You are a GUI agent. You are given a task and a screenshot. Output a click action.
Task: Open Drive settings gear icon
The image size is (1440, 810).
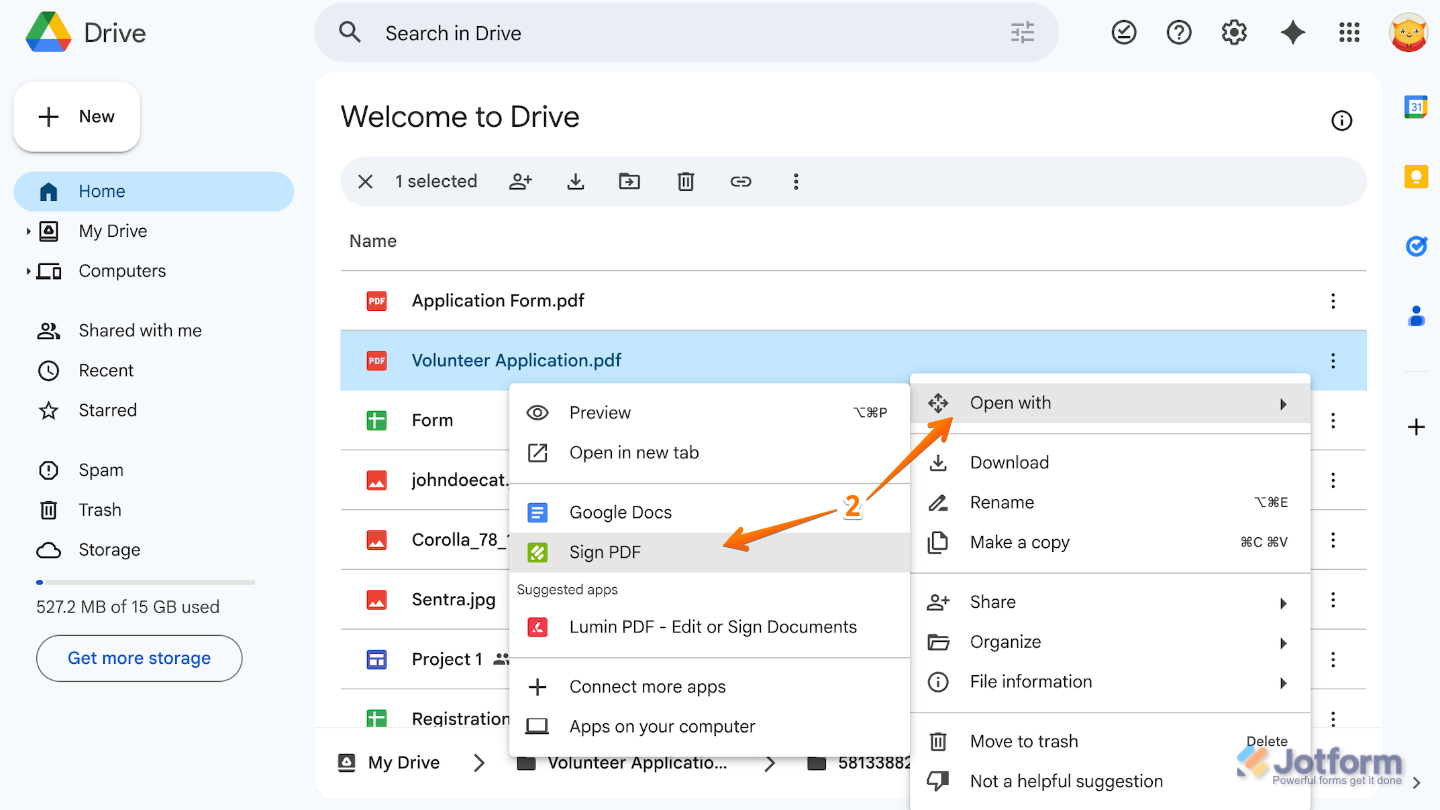pyautogui.click(x=1234, y=32)
